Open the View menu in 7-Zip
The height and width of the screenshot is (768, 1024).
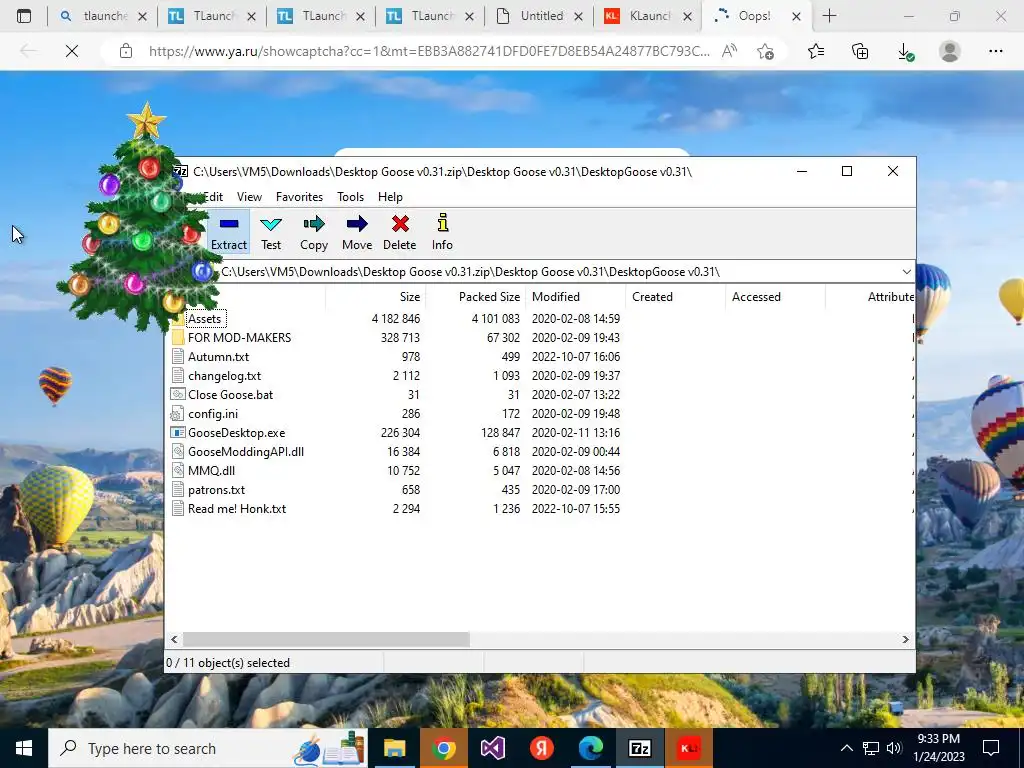tap(249, 197)
